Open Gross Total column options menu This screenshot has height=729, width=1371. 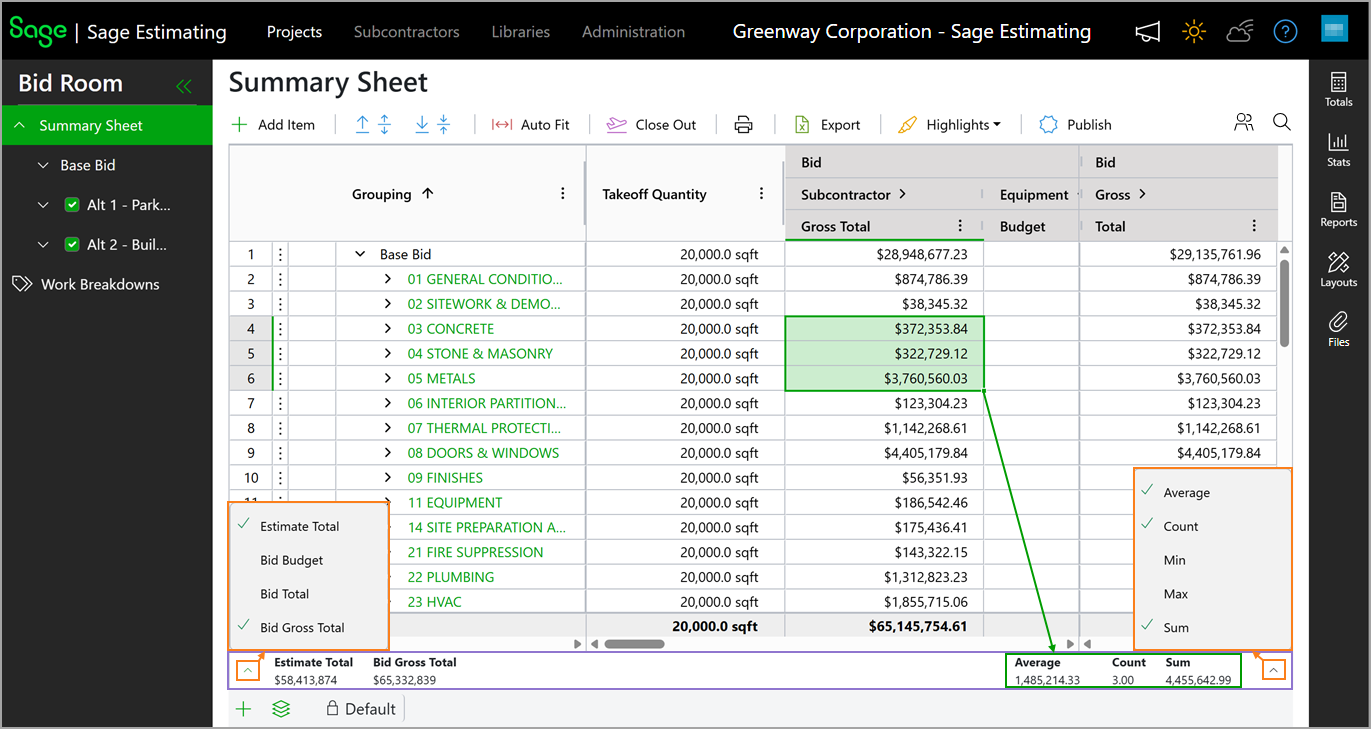coord(961,226)
